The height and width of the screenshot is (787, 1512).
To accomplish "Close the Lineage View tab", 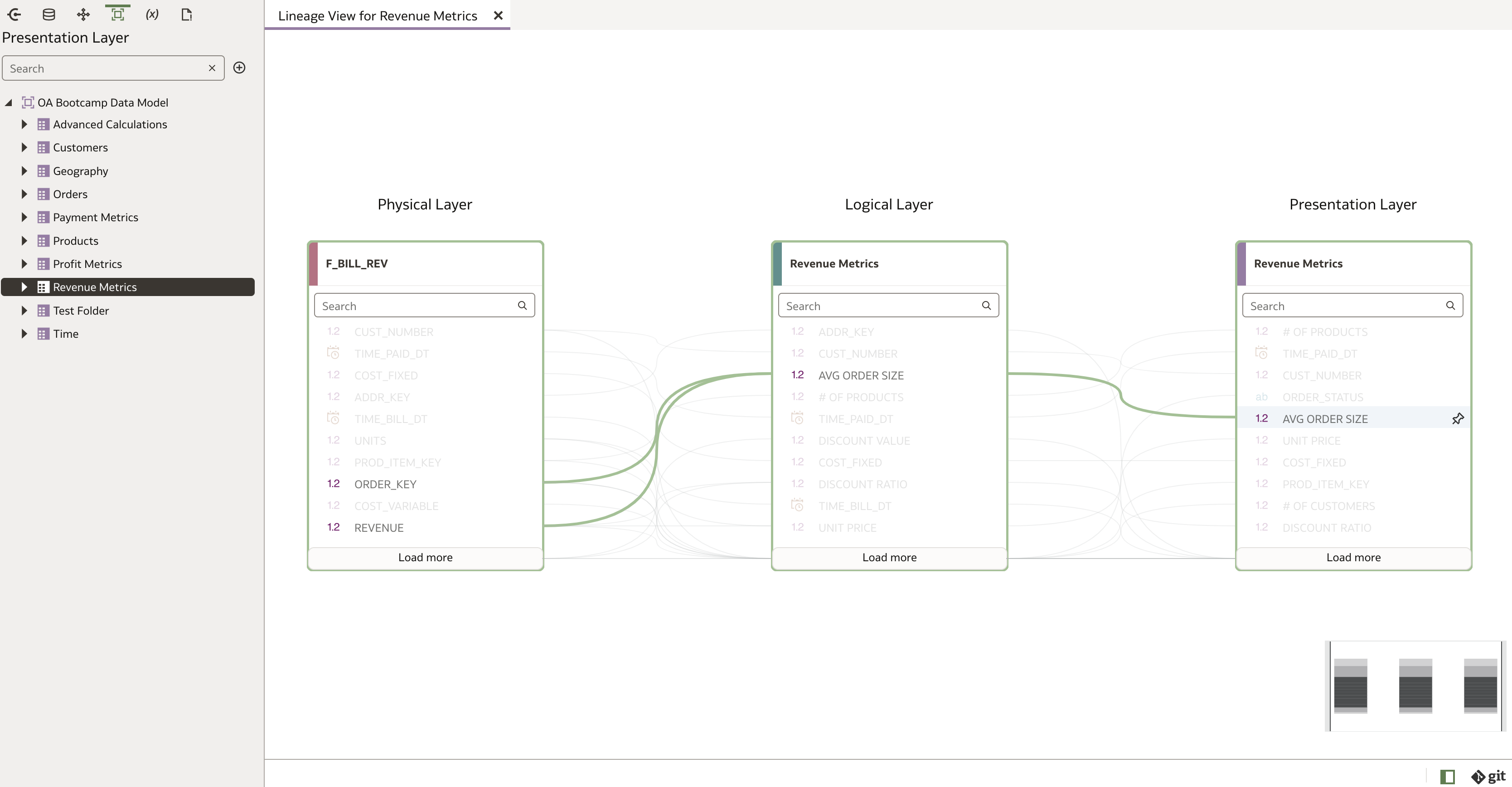I will pos(498,16).
